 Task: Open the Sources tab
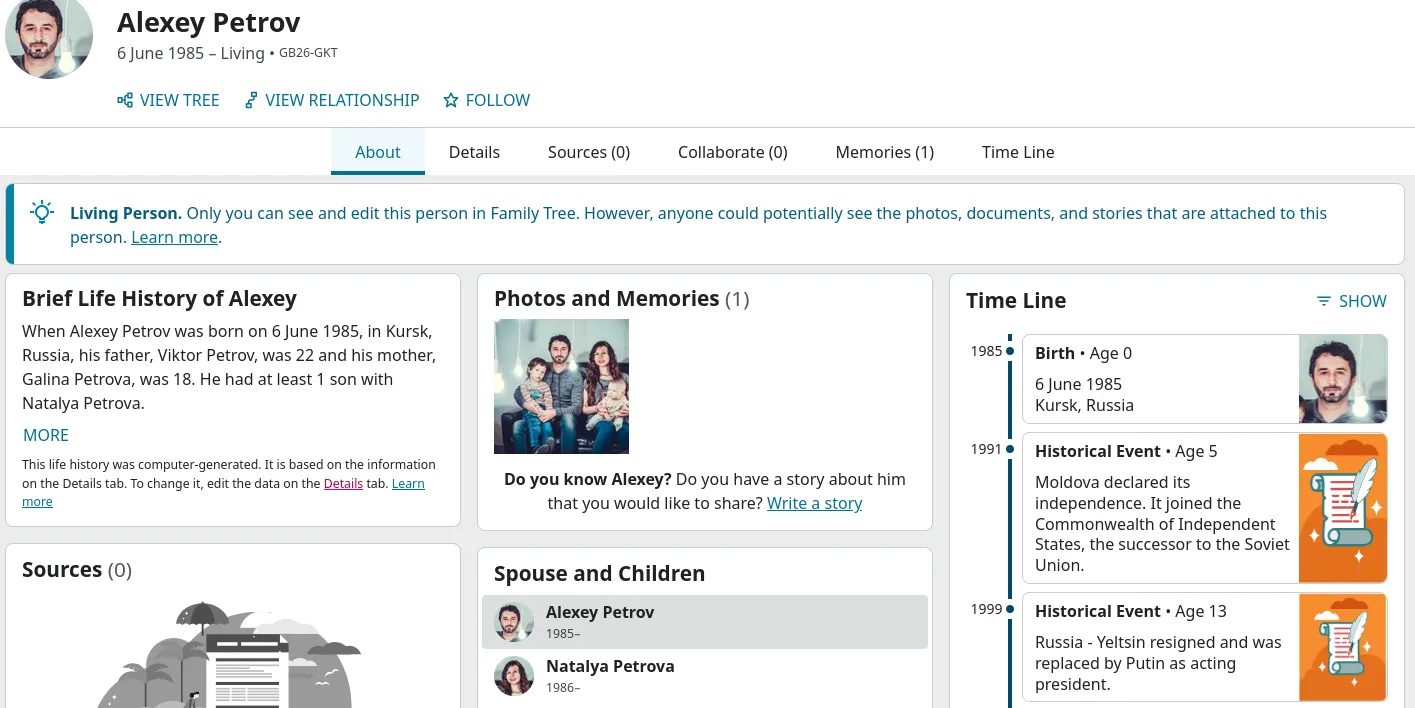588,152
